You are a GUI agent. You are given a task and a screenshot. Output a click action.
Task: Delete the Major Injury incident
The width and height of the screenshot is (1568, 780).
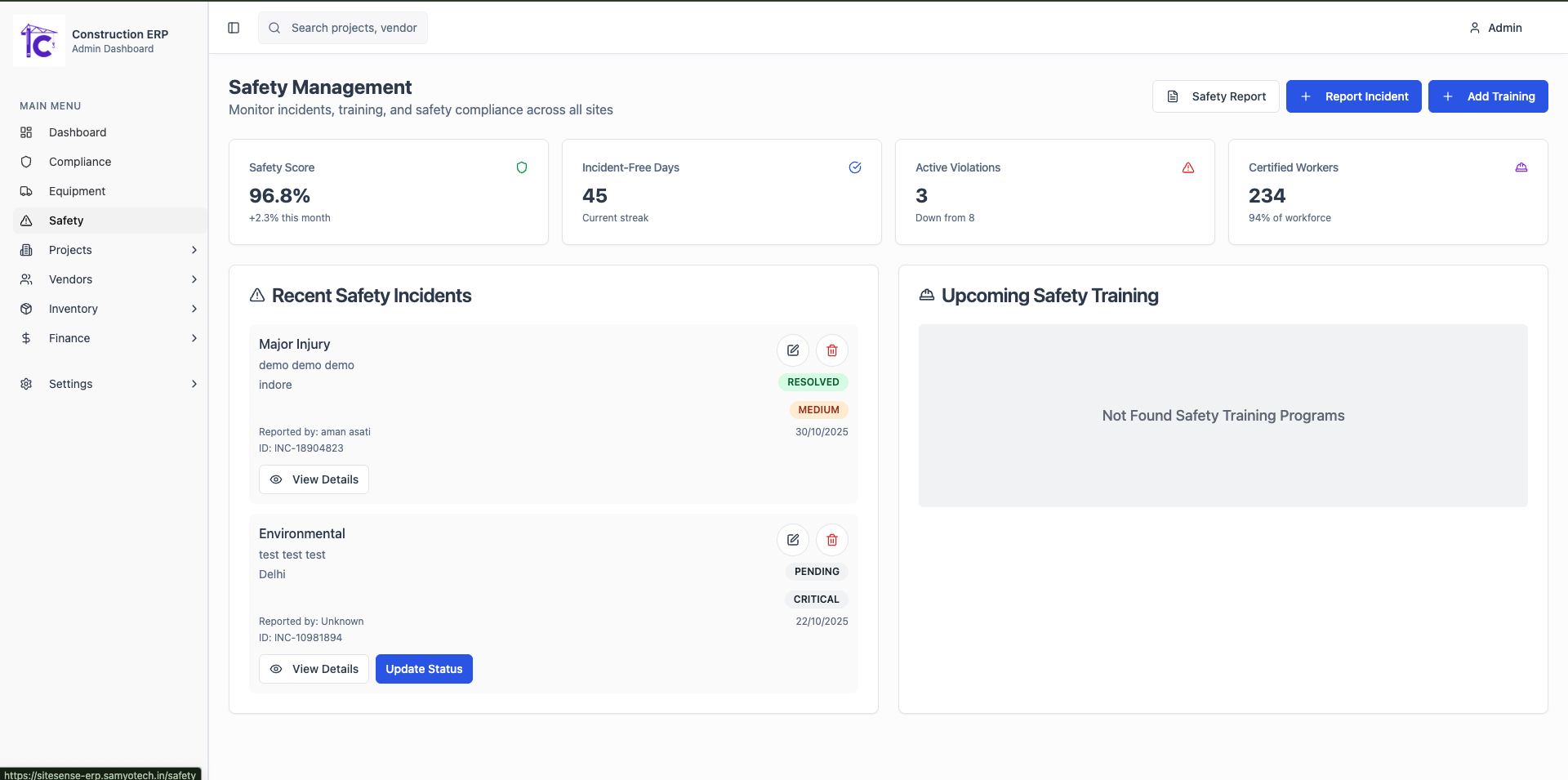coord(831,350)
